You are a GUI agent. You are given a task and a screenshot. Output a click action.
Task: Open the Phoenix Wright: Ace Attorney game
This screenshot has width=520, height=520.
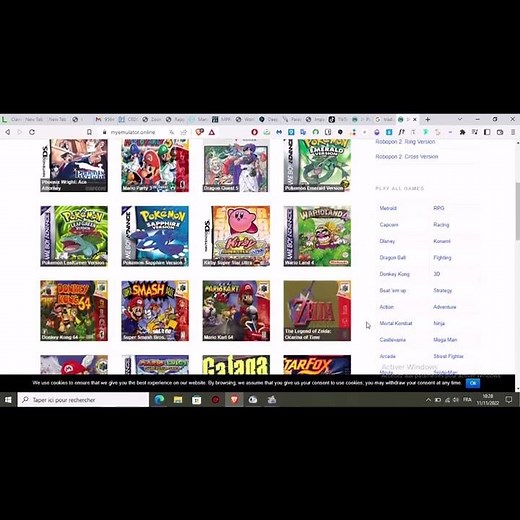click(x=74, y=166)
